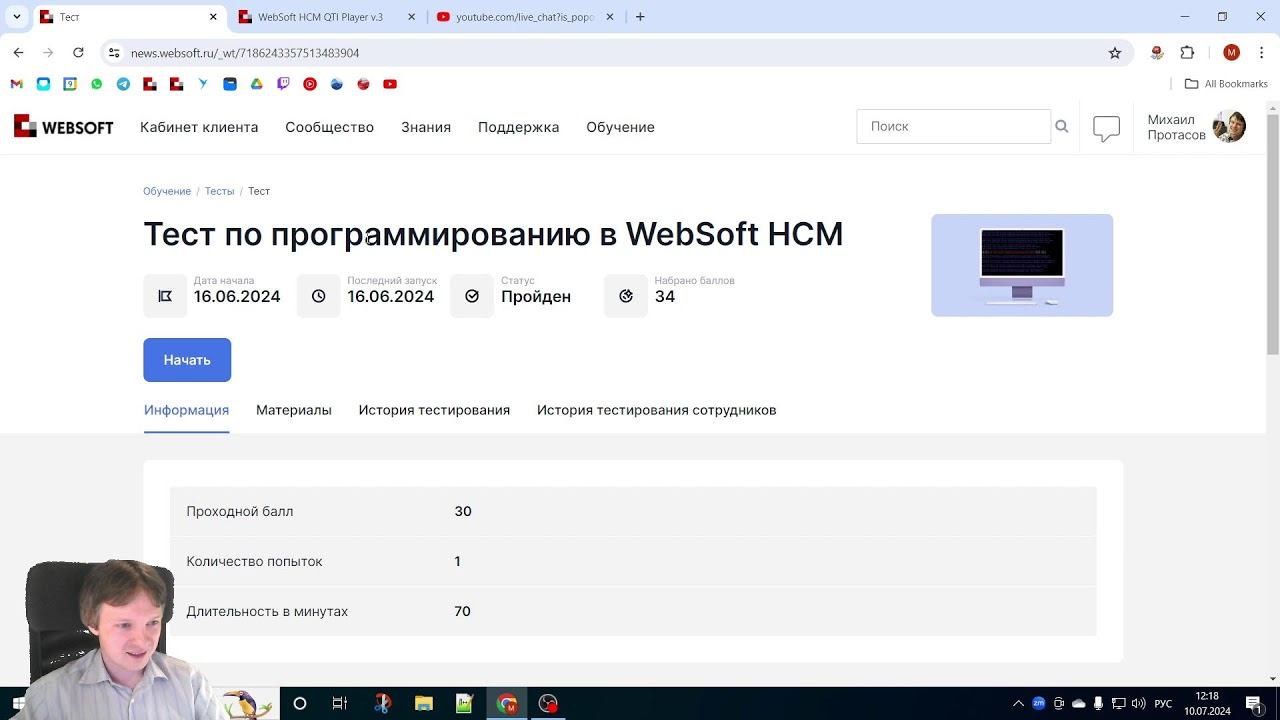This screenshot has width=1280, height=720.
Task: Click Обучение breadcrumb link
Action: point(167,191)
